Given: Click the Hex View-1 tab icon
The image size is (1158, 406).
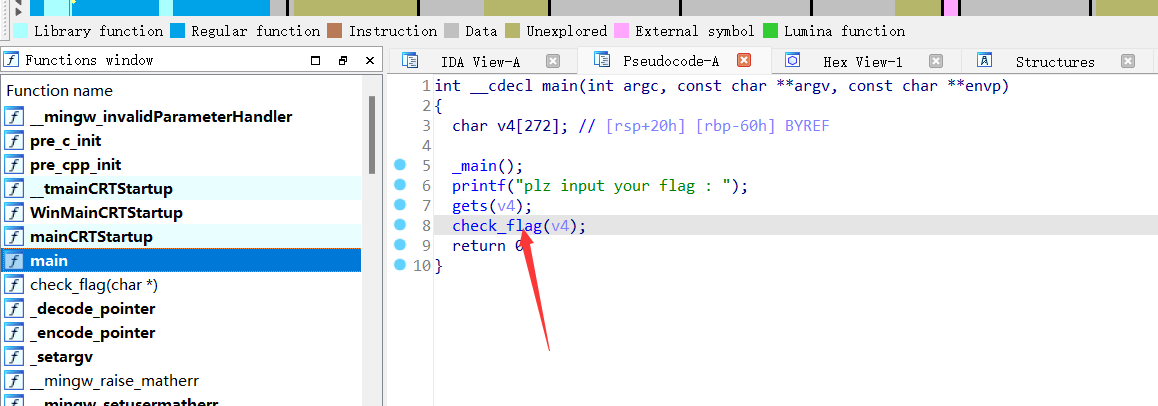Looking at the screenshot, I should pyautogui.click(x=792, y=61).
